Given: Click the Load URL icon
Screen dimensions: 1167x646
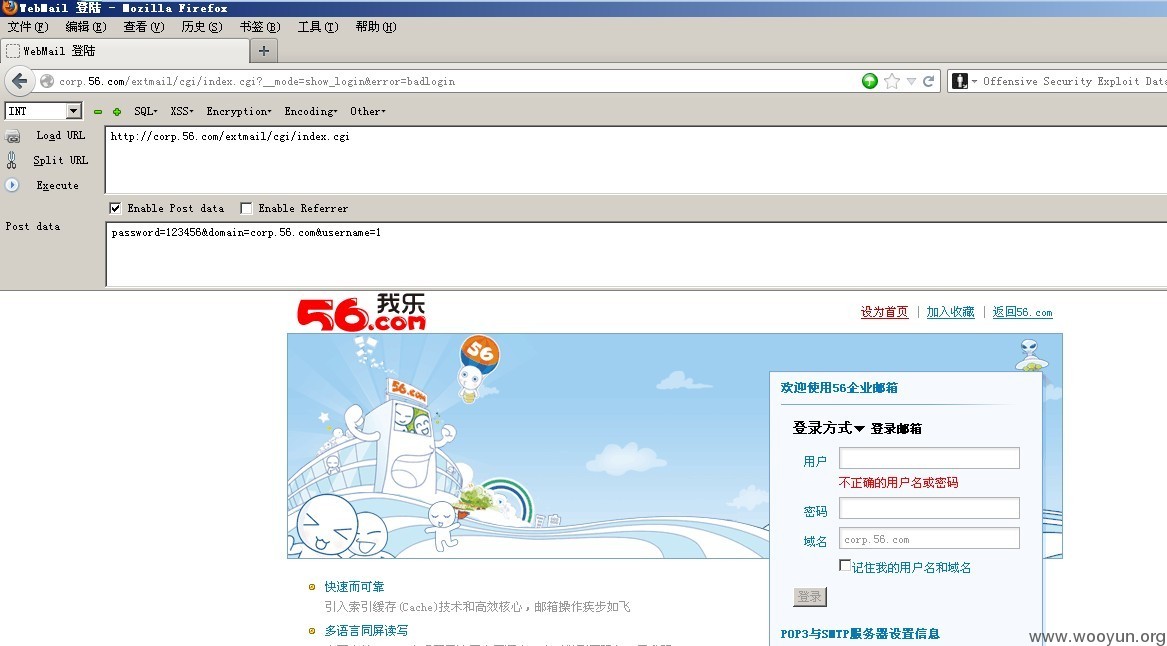Looking at the screenshot, I should coord(13,136).
